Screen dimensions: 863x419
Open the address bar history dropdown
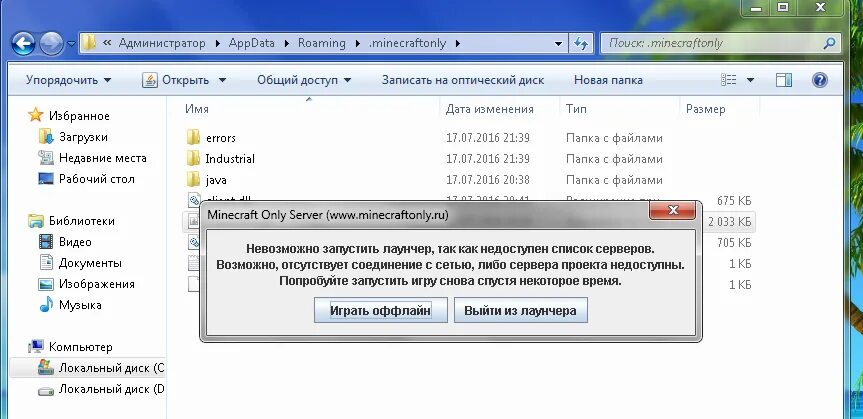[x=558, y=43]
